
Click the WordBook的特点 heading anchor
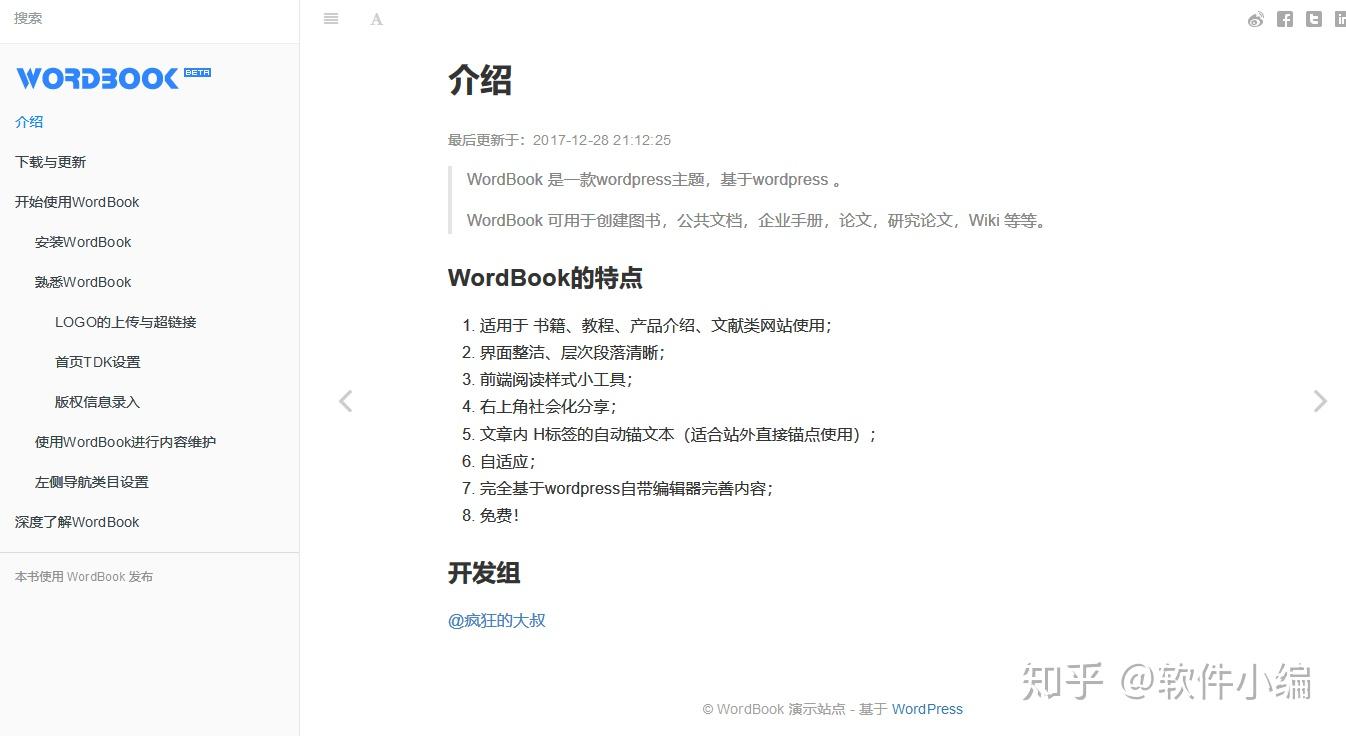(x=545, y=278)
